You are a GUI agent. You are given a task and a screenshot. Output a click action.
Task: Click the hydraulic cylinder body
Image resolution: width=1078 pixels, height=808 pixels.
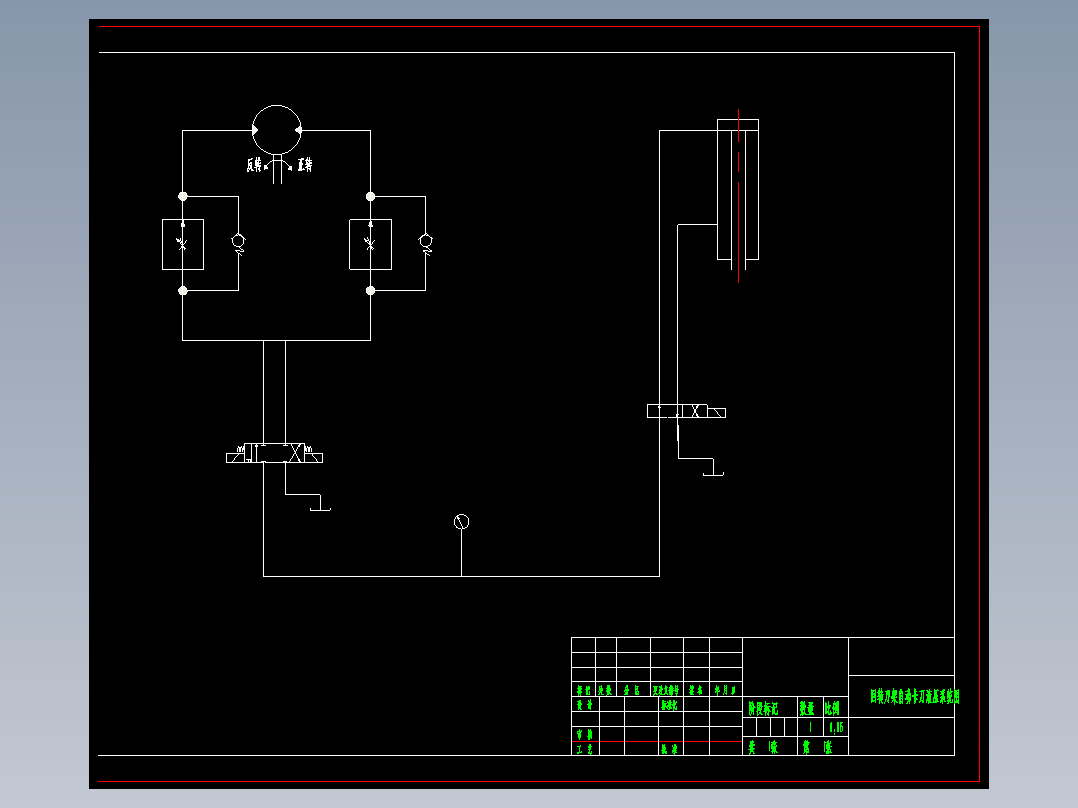click(738, 190)
